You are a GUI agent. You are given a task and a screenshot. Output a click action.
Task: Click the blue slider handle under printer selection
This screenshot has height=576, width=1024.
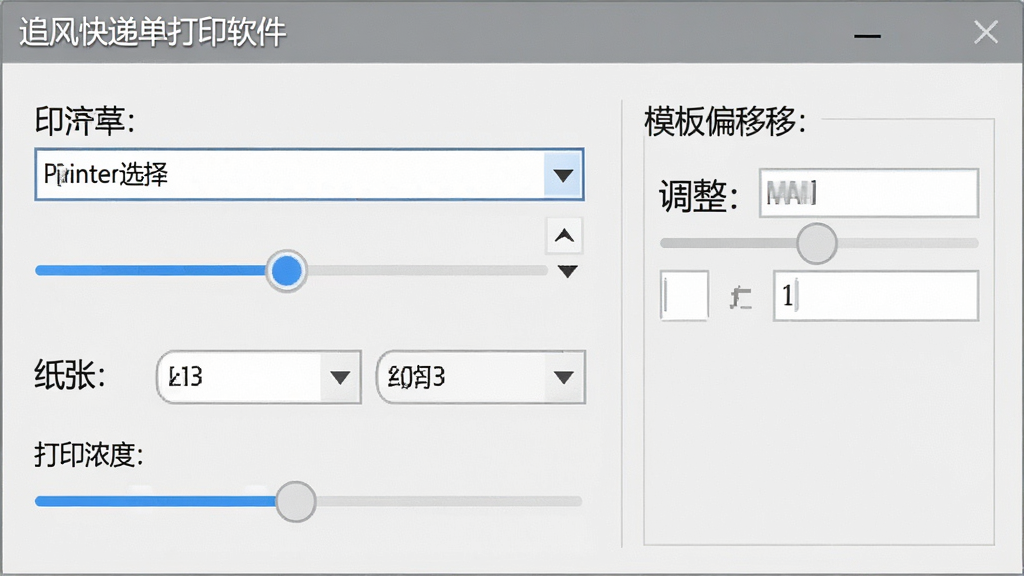(x=286, y=271)
